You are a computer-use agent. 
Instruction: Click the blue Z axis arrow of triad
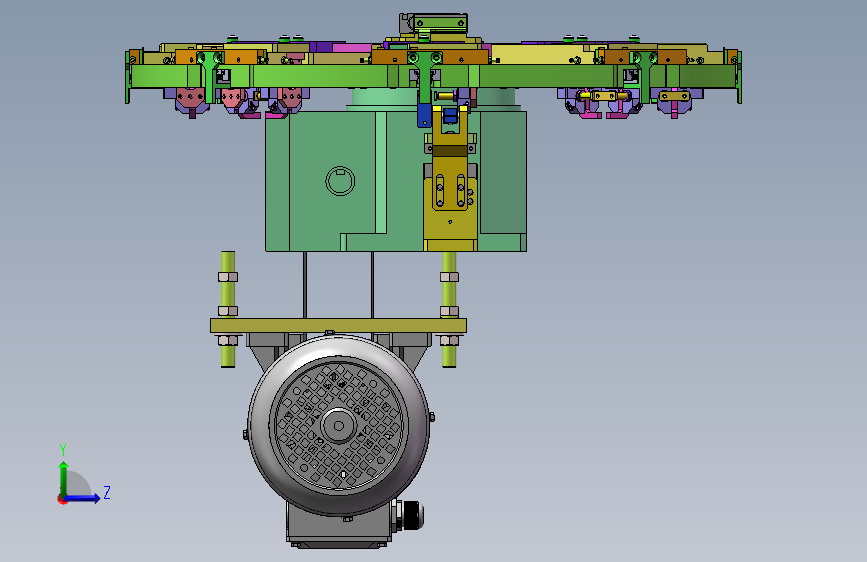click(x=83, y=498)
